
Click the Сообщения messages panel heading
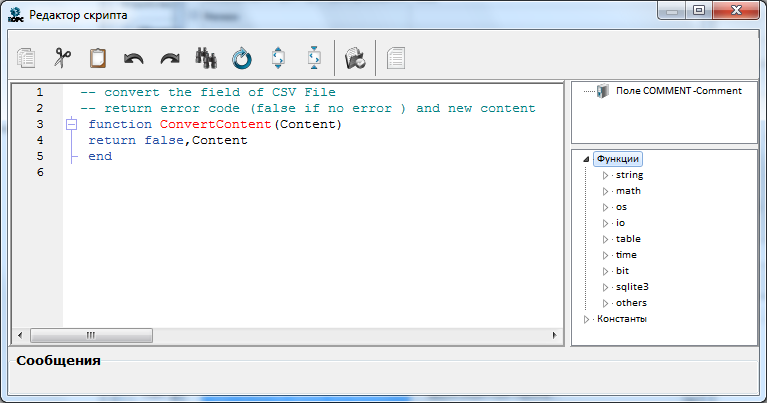pyautogui.click(x=58, y=360)
